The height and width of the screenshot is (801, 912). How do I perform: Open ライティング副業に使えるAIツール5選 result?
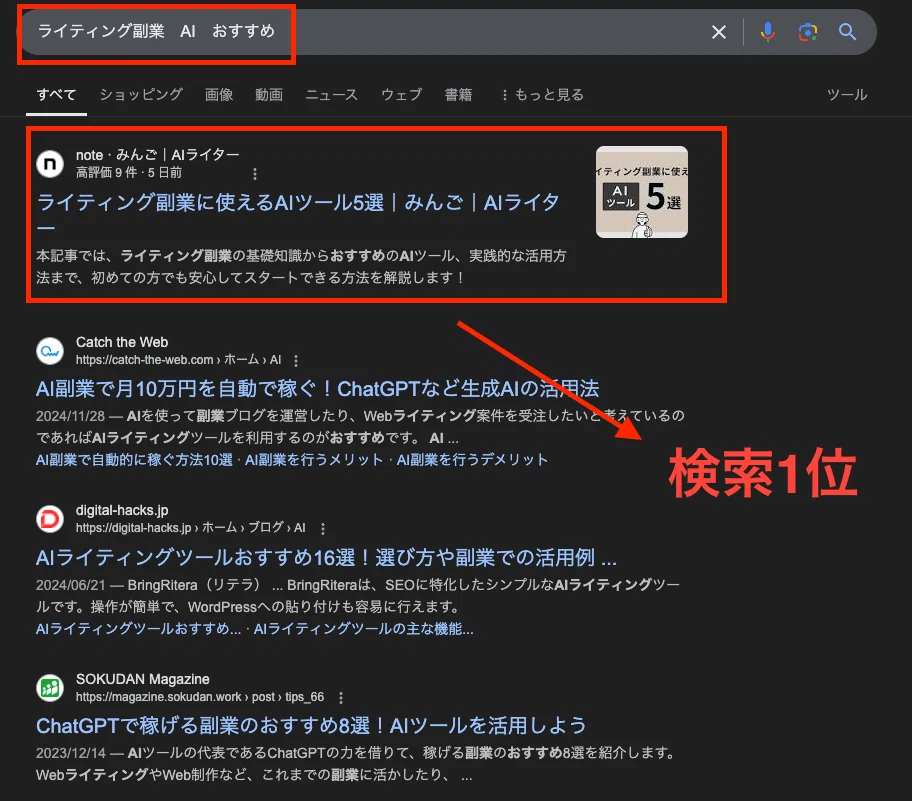pyautogui.click(x=298, y=212)
